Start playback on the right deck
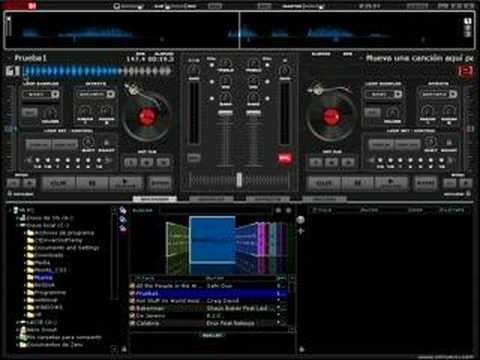Screen dimensions: 480x360 [x=391, y=183]
